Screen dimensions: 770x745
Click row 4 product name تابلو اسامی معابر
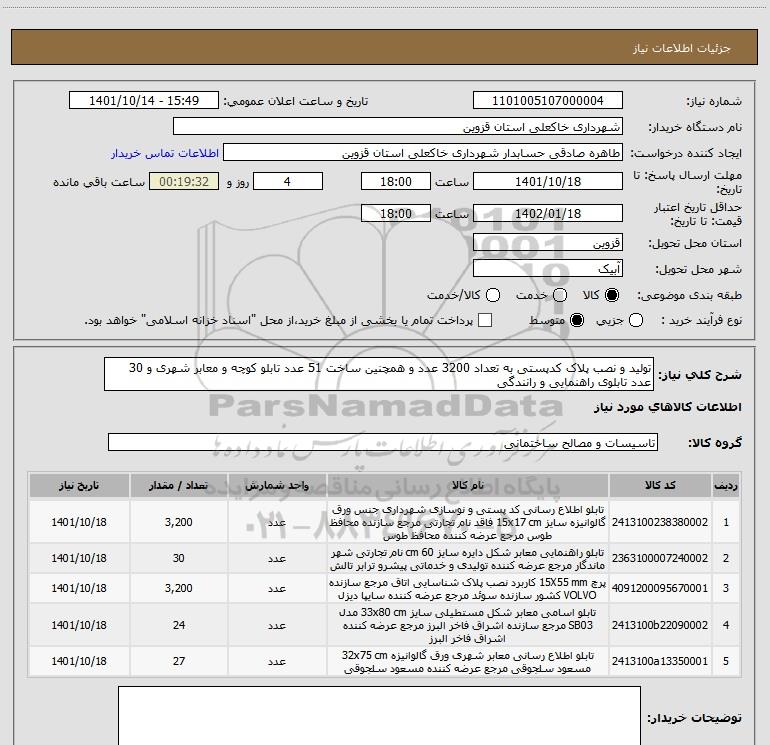pyautogui.click(x=468, y=625)
